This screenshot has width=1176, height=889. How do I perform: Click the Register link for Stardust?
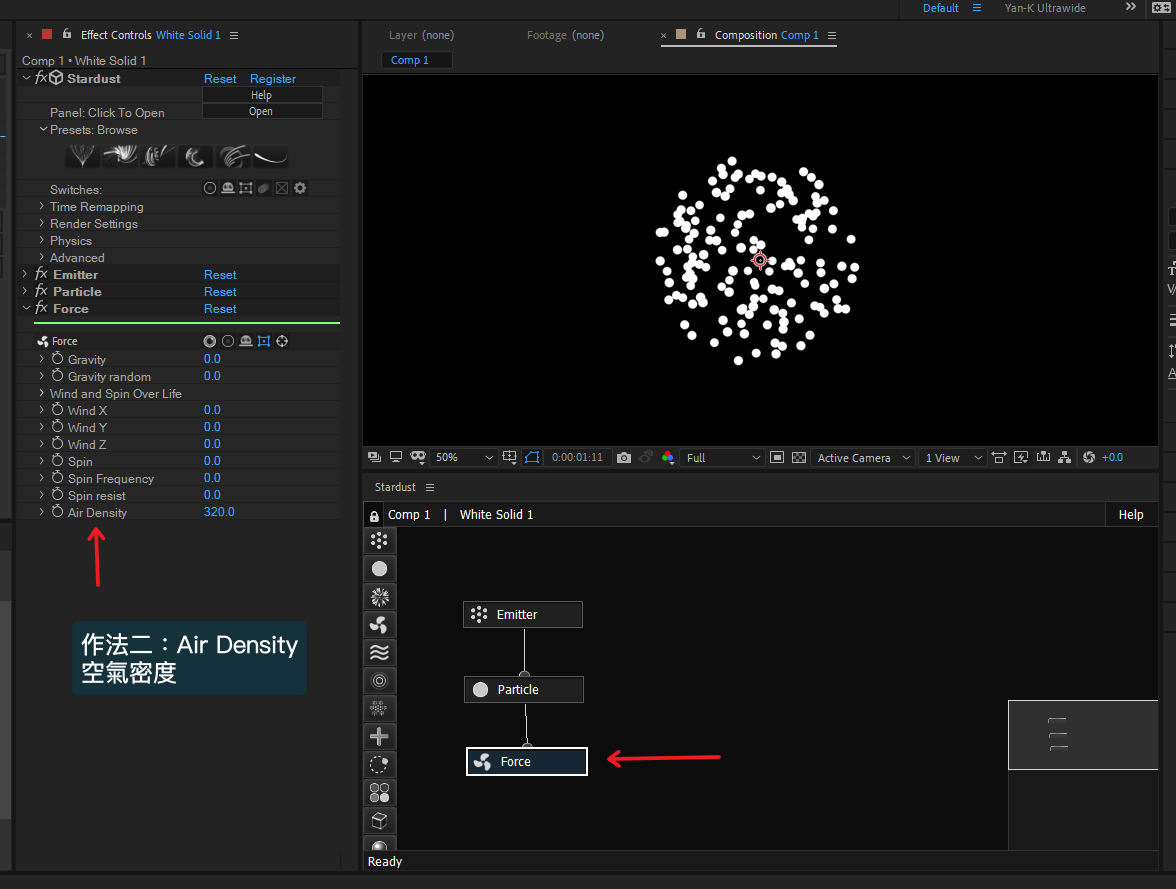[x=273, y=79]
